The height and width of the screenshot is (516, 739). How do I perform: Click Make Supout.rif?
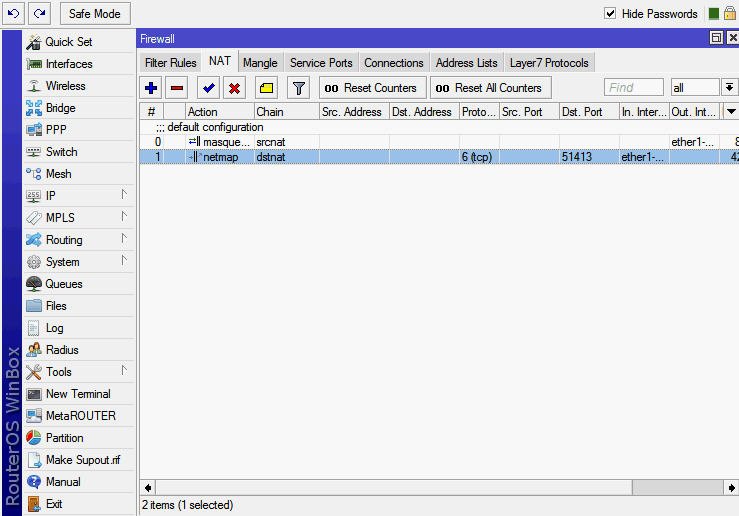[79, 460]
